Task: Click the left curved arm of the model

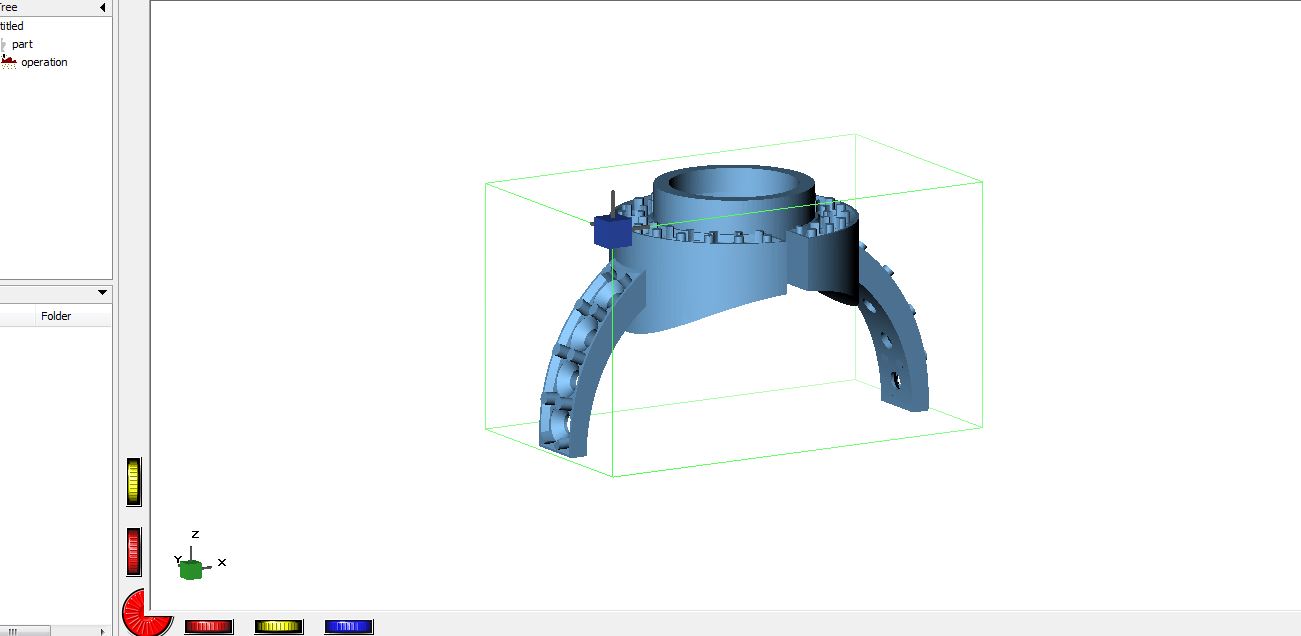Action: [x=575, y=370]
